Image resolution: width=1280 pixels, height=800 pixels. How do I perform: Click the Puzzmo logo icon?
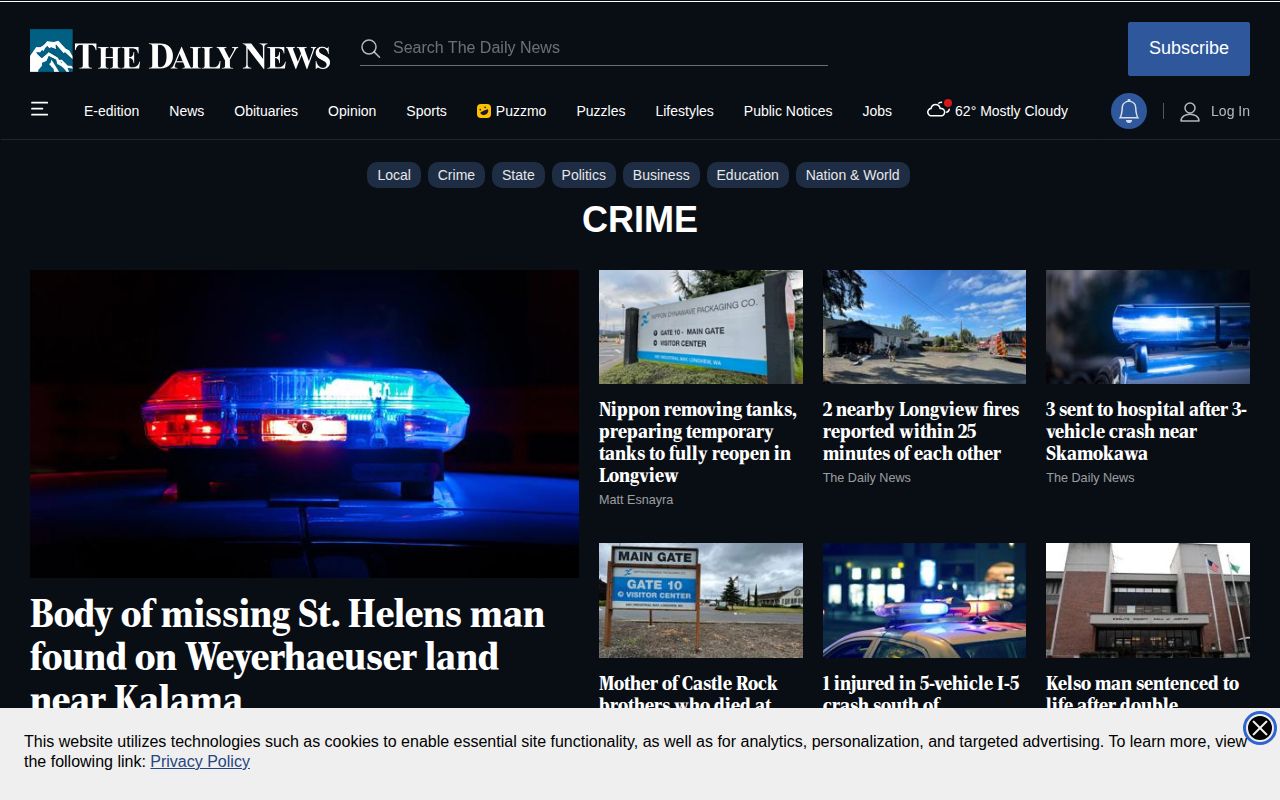pyautogui.click(x=484, y=111)
